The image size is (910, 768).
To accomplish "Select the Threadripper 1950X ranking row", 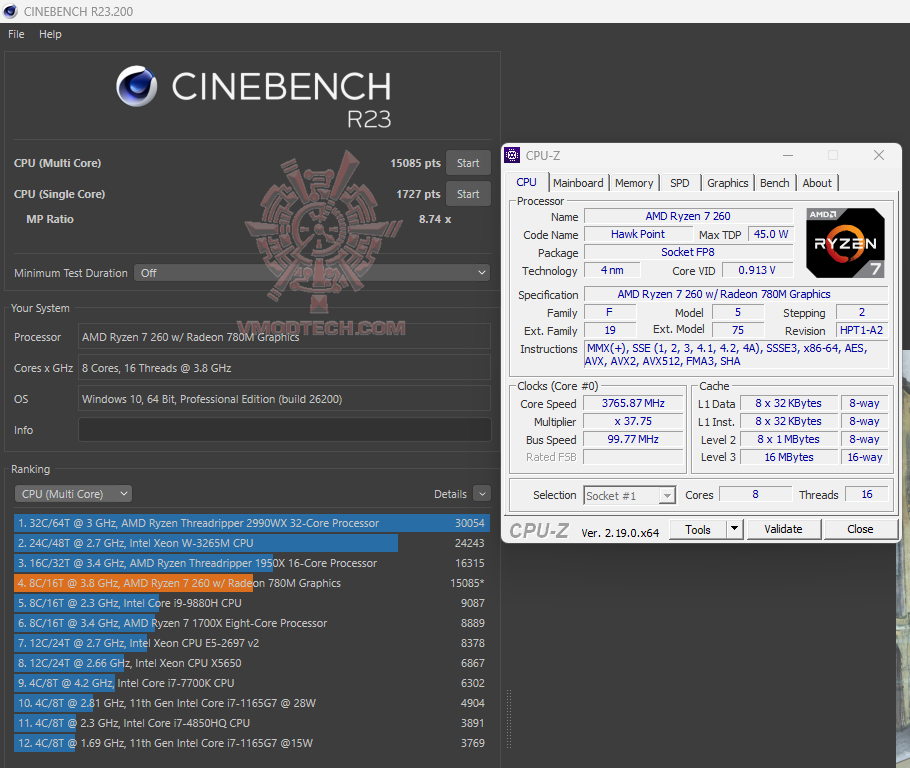I will coord(252,563).
